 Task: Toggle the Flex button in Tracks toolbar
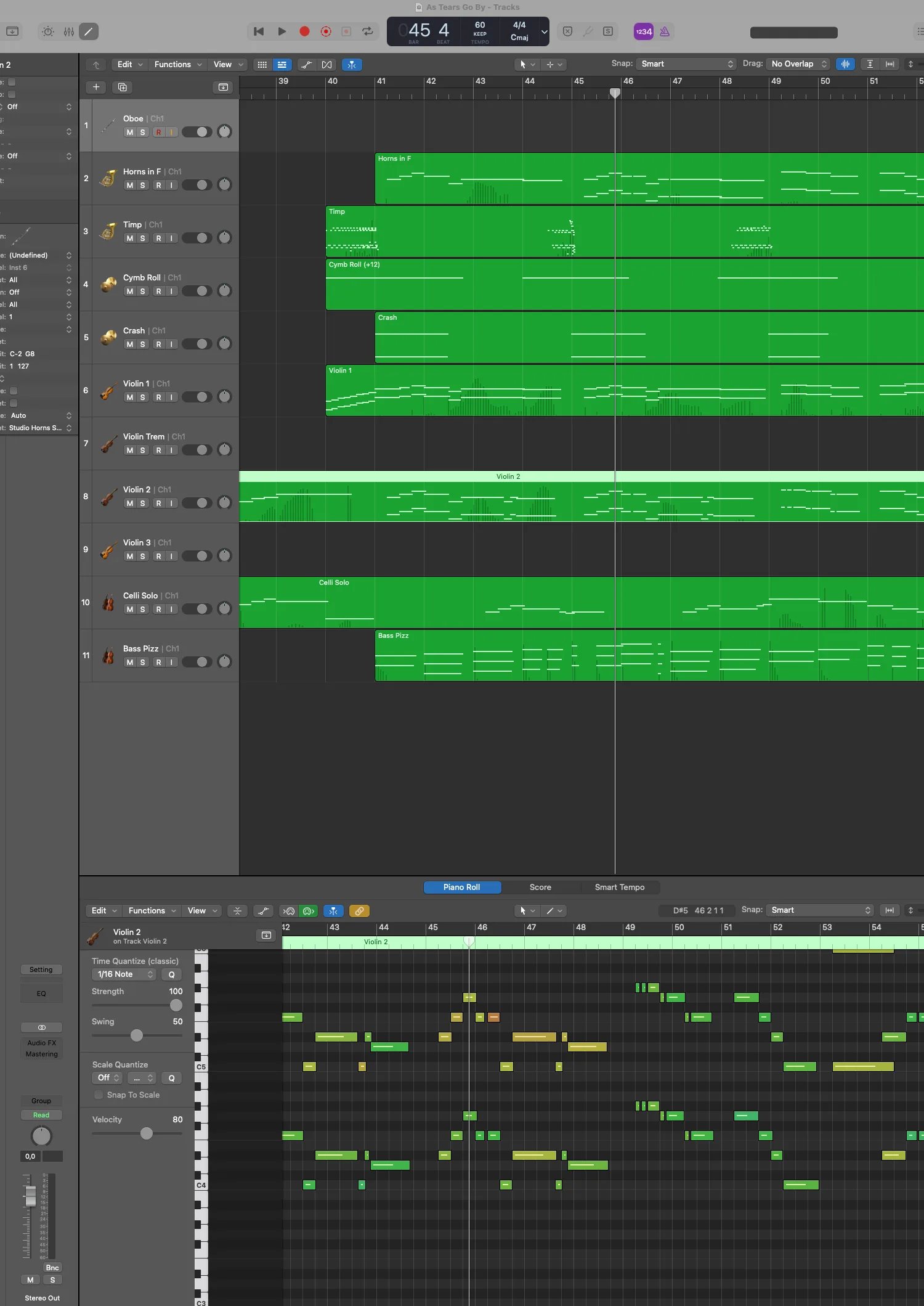326,65
